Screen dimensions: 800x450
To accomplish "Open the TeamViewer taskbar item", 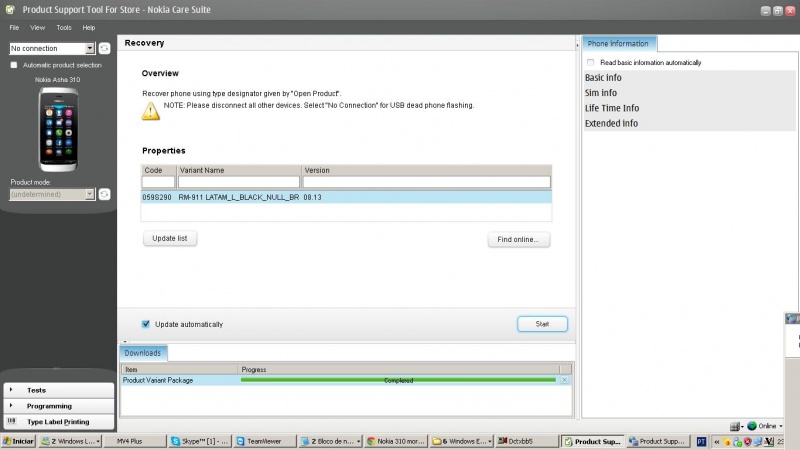I will point(265,441).
